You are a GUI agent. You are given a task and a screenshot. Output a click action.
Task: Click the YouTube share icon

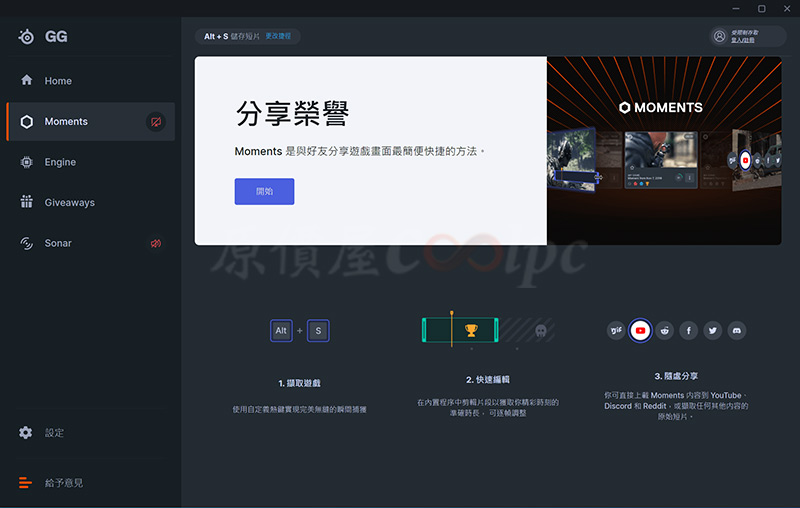coord(640,331)
